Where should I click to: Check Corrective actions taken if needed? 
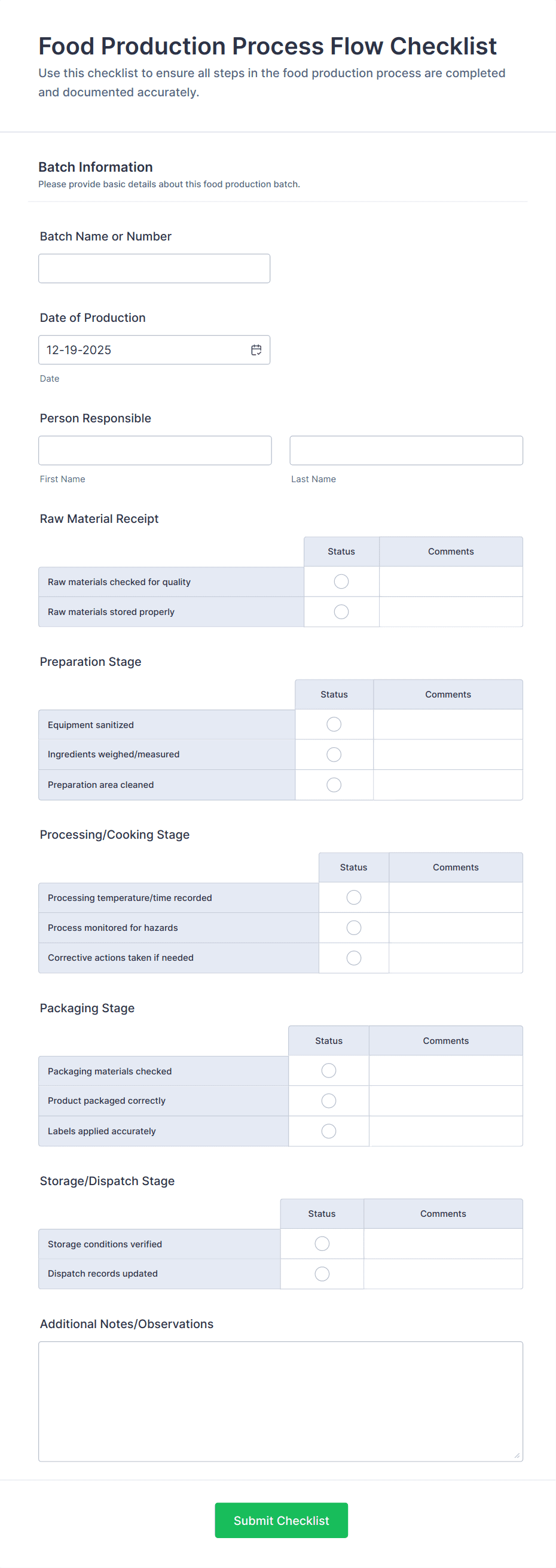click(x=353, y=958)
